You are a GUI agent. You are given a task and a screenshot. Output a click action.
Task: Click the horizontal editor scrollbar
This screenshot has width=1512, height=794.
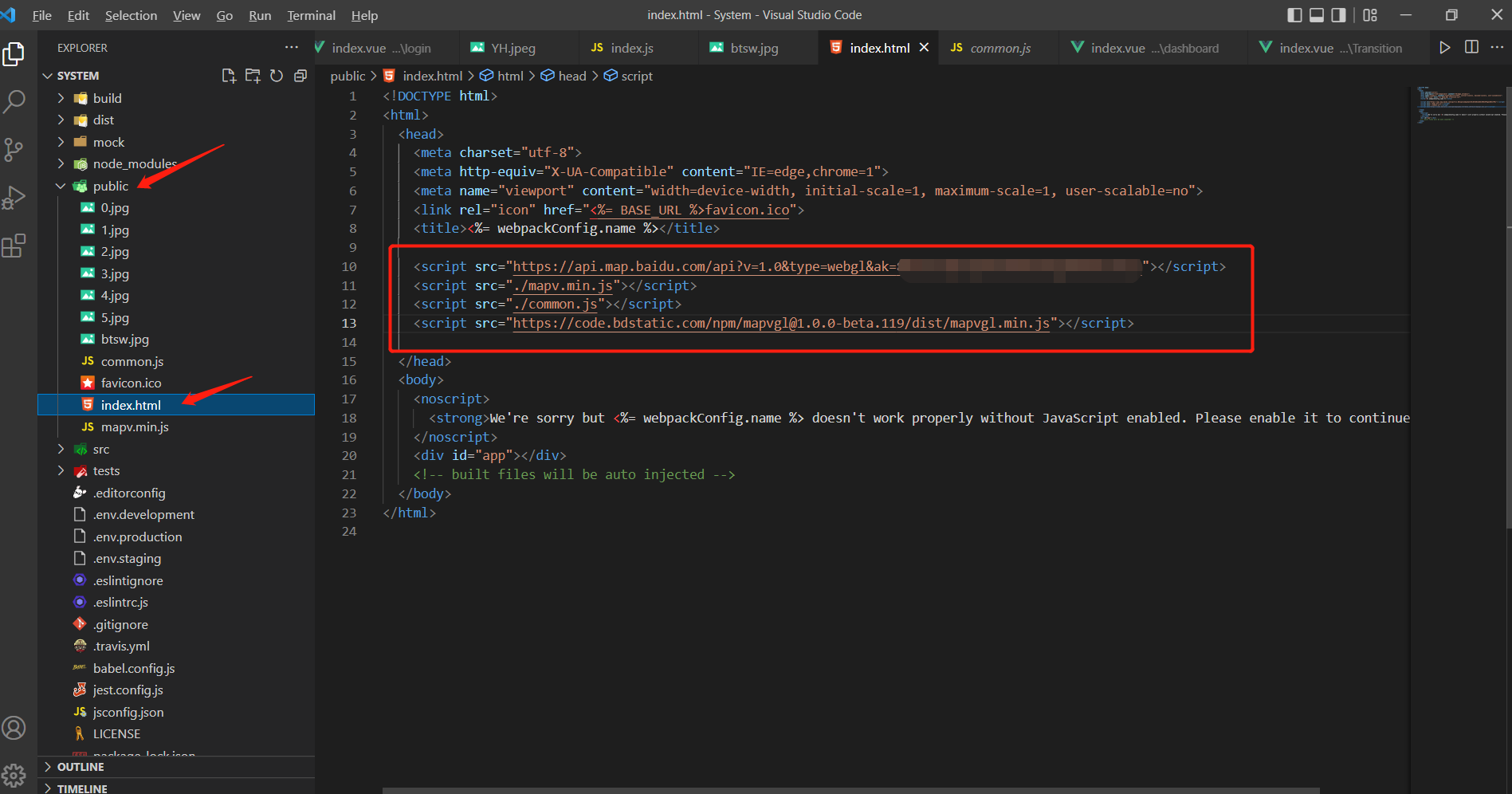click(850, 791)
